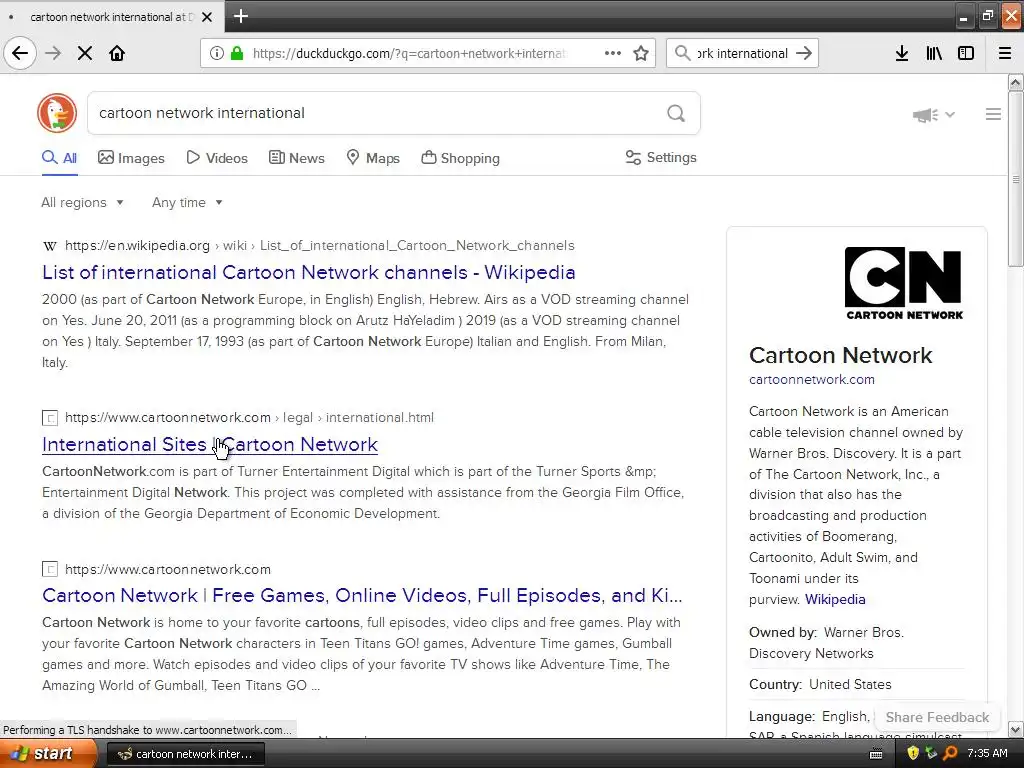
Task: Click favicon beside cartoonnetwork.com legal result
Action: [50, 418]
